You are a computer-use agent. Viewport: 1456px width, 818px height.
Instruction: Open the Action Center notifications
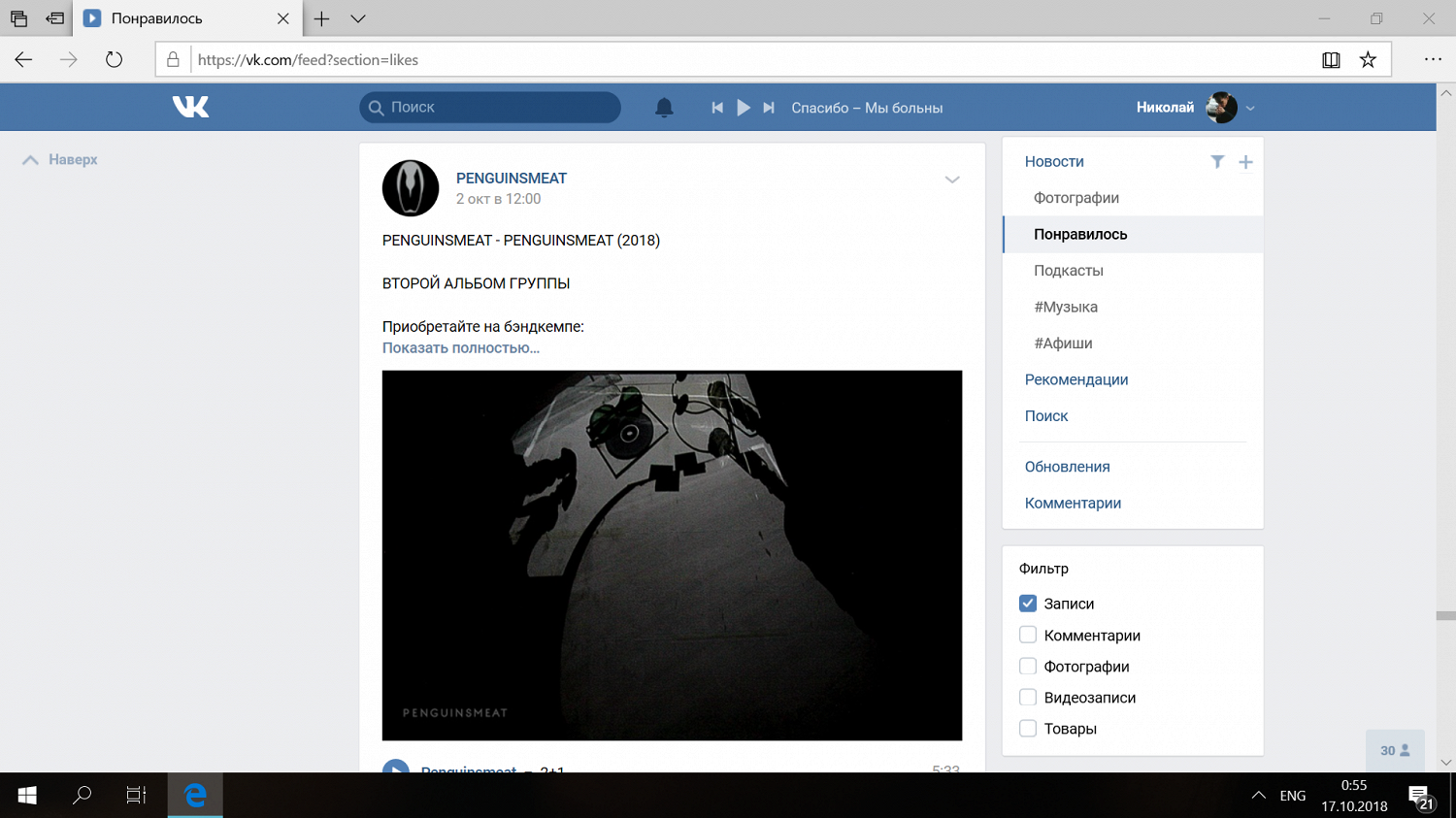(1422, 798)
